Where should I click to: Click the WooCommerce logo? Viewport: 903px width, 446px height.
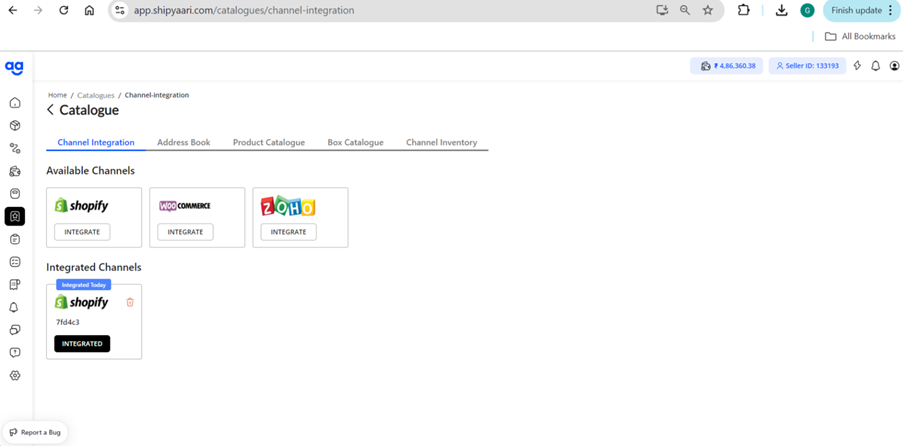pyautogui.click(x=185, y=206)
